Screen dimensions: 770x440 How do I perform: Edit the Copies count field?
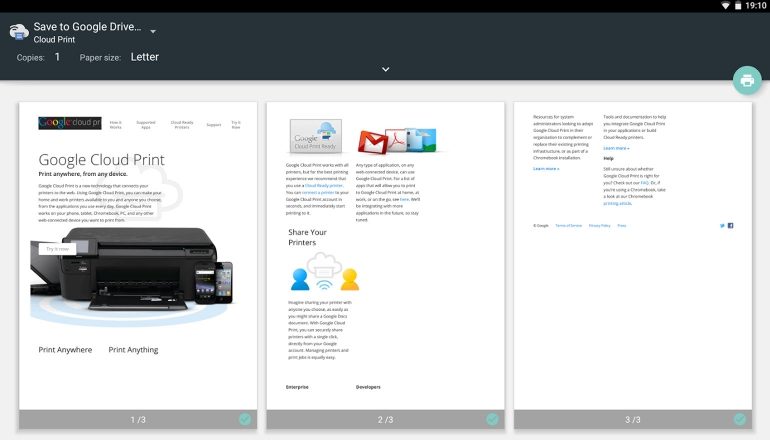(57, 57)
